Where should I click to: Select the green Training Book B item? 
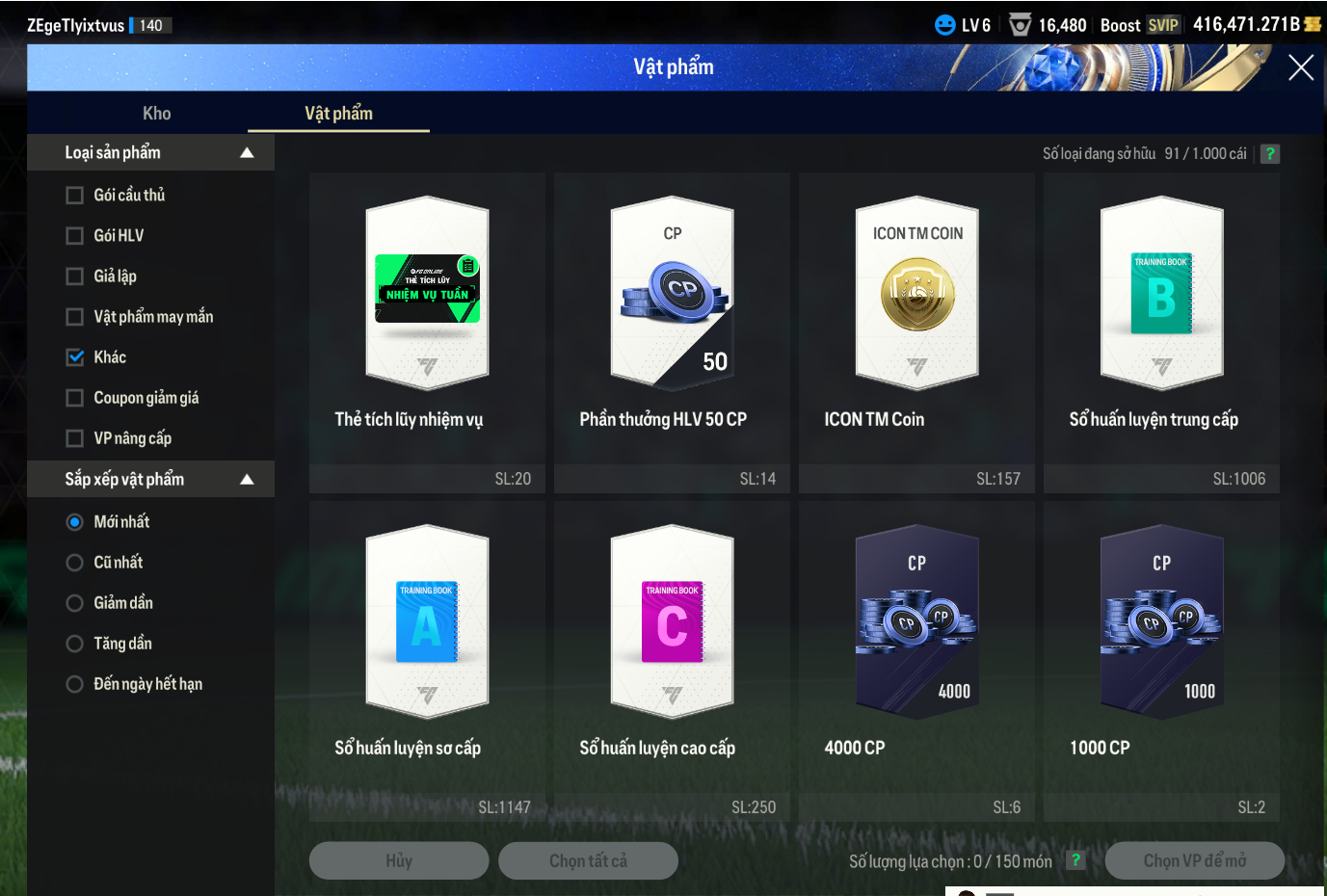(x=1161, y=294)
